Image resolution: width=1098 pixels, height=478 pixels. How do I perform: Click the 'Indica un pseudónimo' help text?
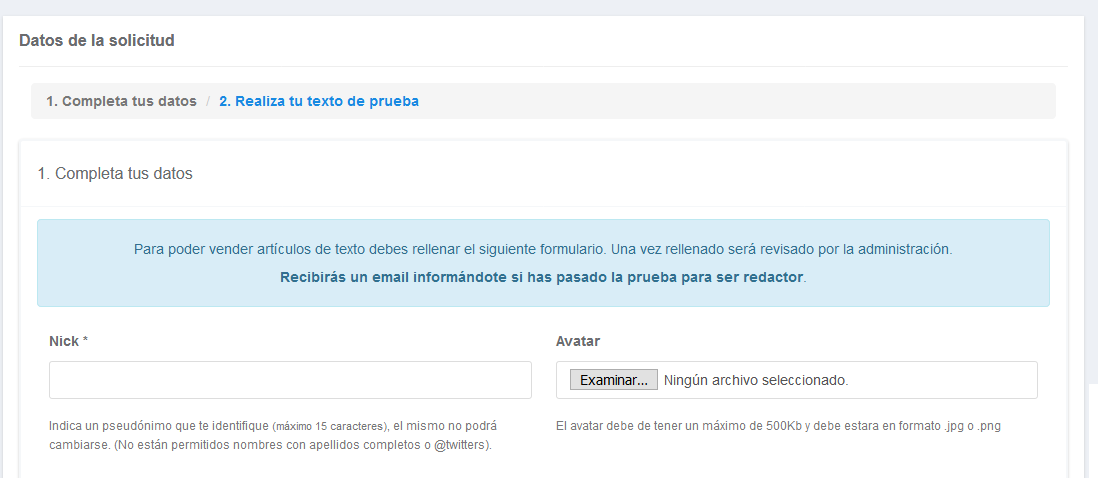[273, 435]
